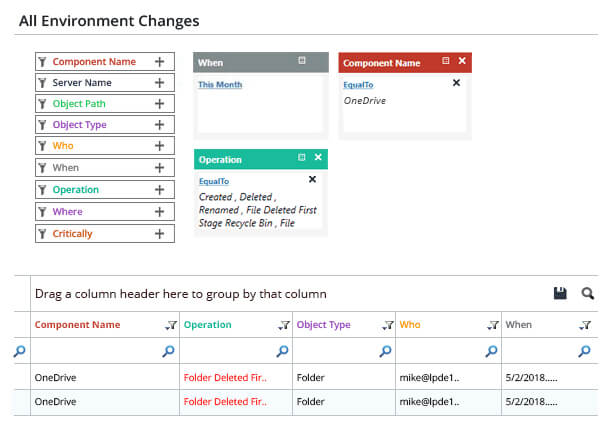Click EqualTo link in Operation panel
612x430 pixels.
(x=214, y=181)
